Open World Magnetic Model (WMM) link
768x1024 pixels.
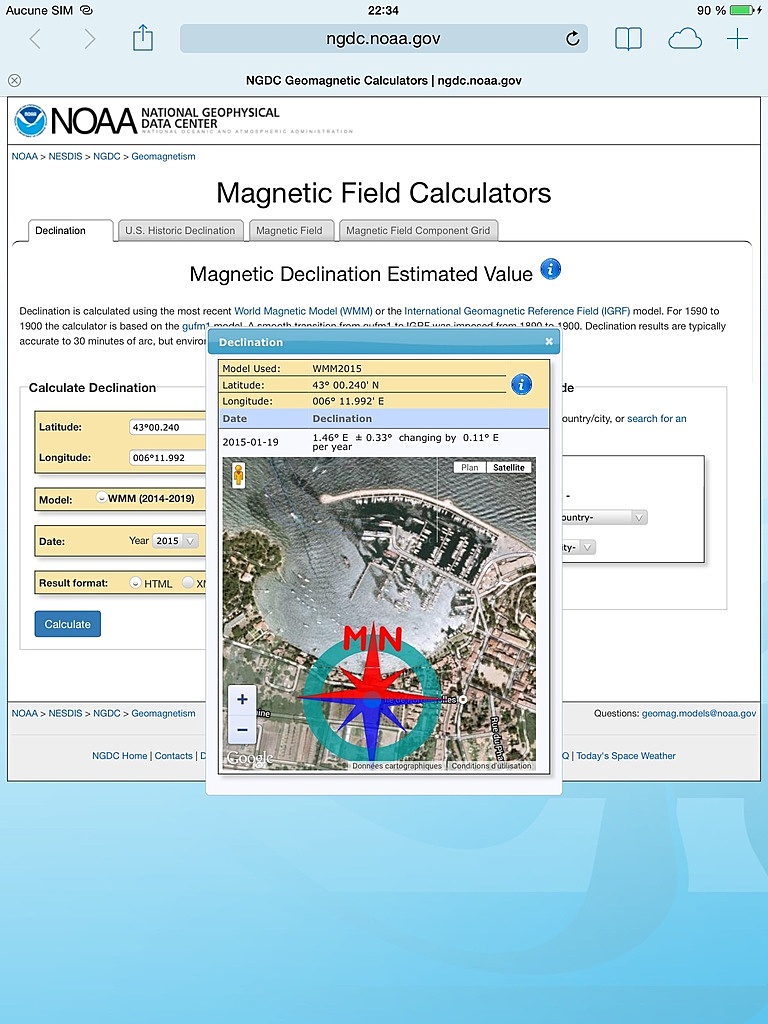tap(303, 311)
